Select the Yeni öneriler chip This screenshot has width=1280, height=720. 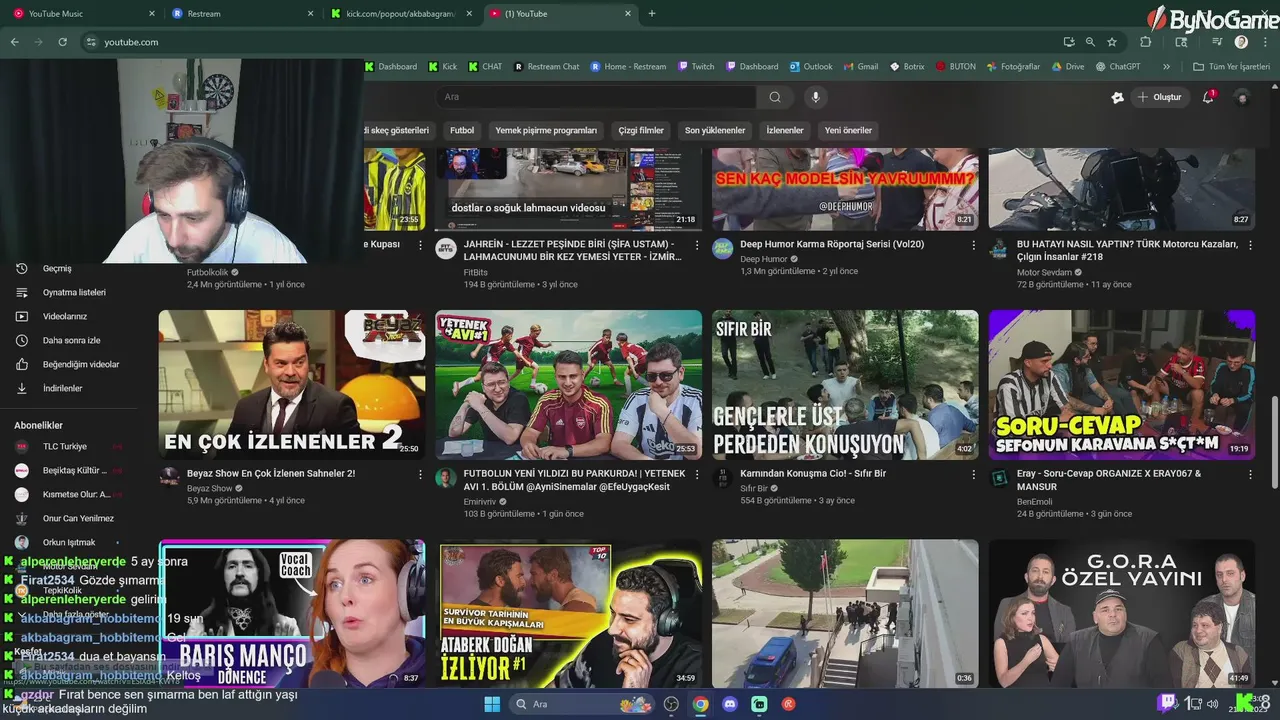(848, 130)
